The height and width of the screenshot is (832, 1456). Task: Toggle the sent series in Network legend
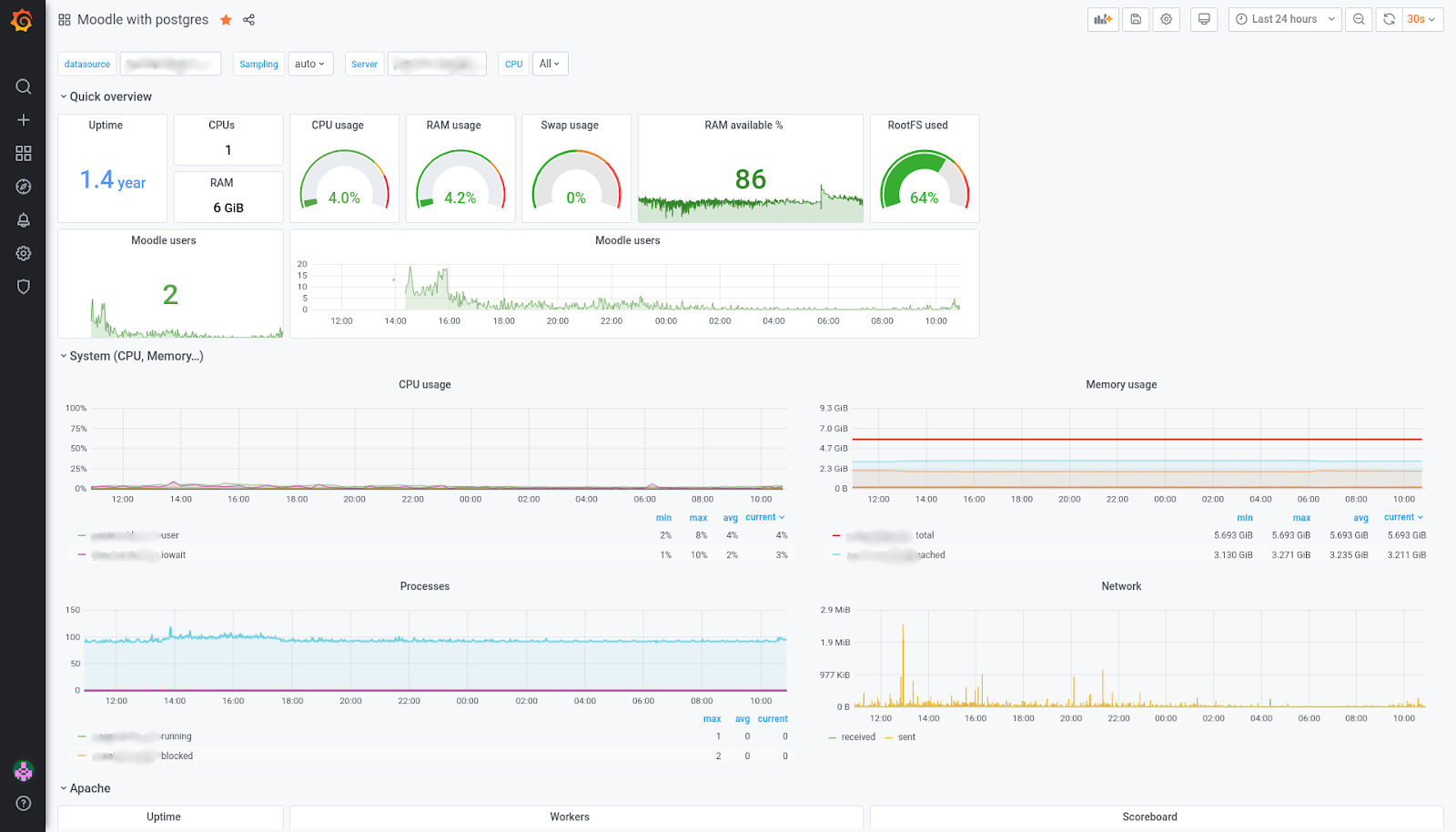(x=906, y=737)
